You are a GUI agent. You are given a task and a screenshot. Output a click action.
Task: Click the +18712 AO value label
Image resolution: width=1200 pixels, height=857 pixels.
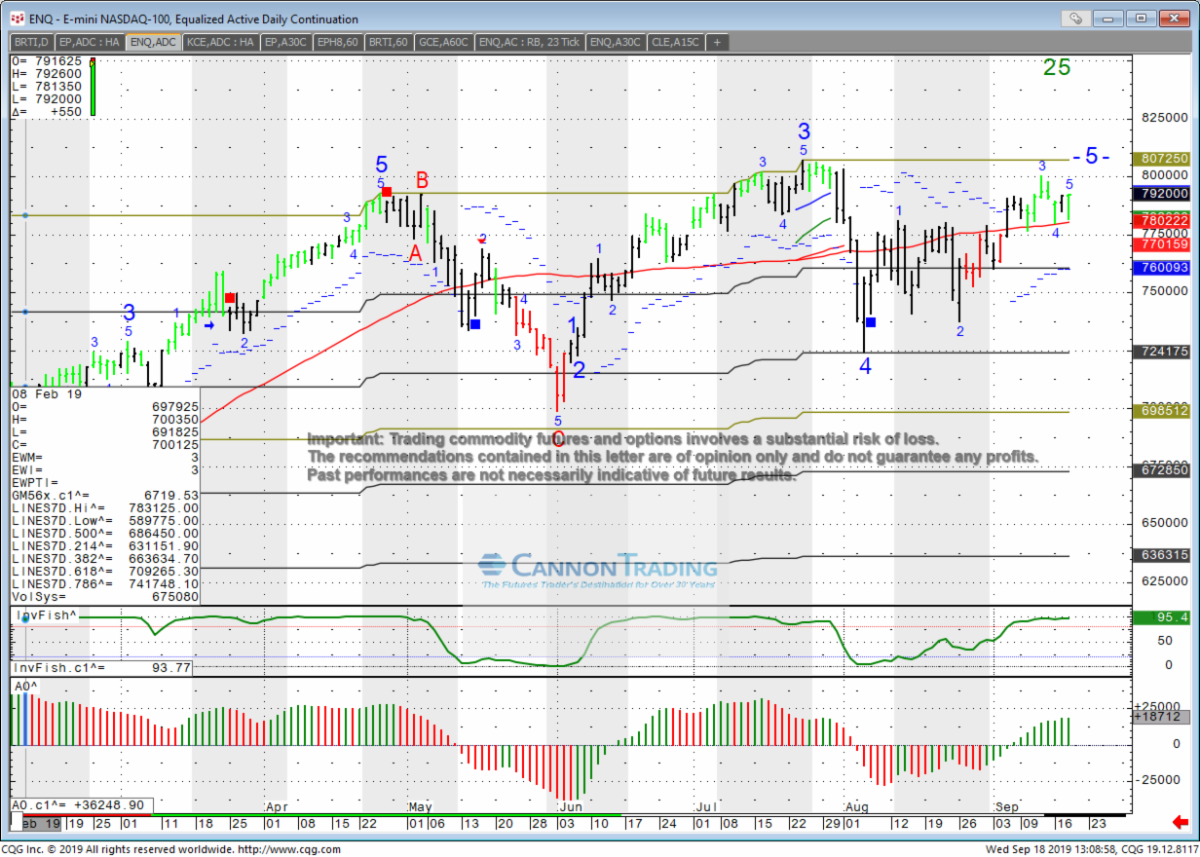click(x=1161, y=718)
